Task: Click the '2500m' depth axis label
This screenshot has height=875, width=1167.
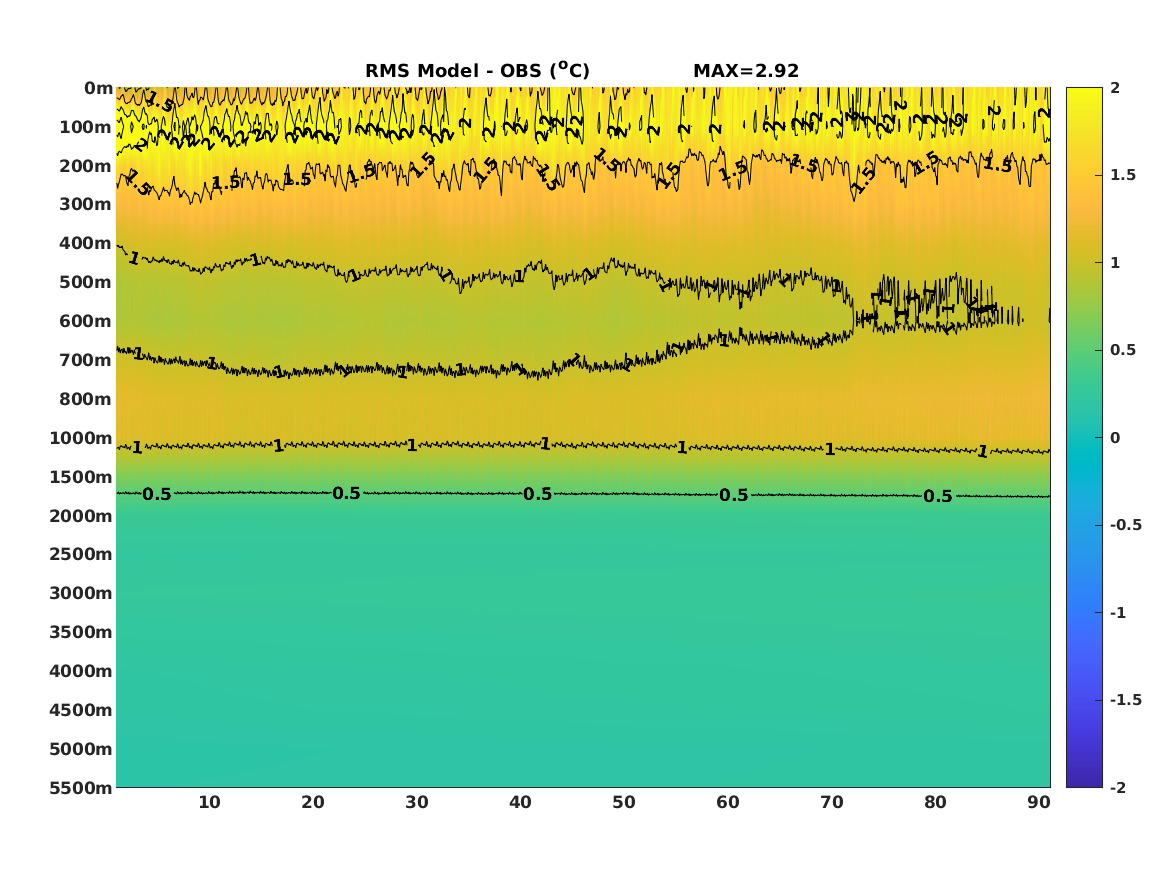Action: click(81, 554)
